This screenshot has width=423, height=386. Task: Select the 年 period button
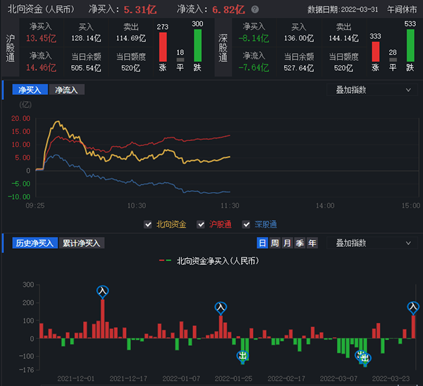(x=312, y=243)
